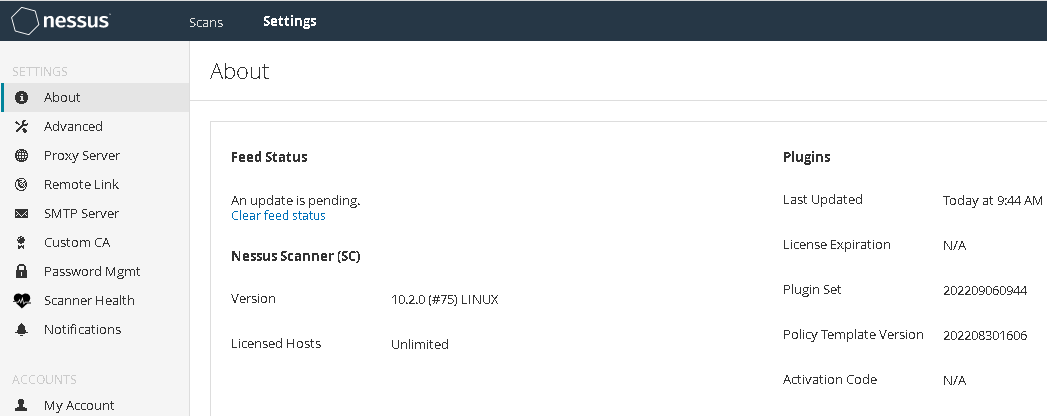Click the Notifications bell icon
The image size is (1047, 416).
click(21, 329)
